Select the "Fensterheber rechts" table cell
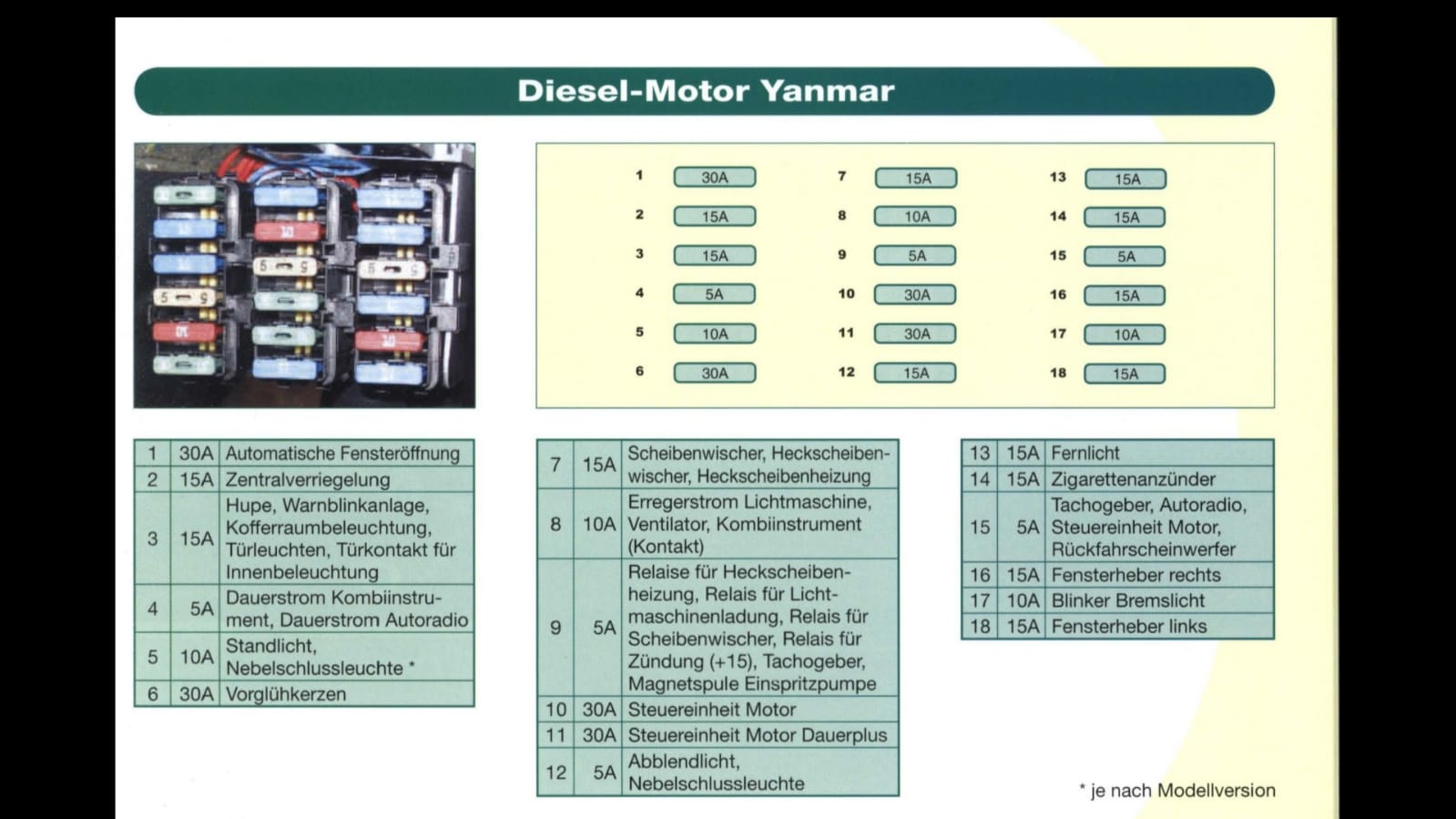Viewport: 1456px width, 819px height. 1159,575
